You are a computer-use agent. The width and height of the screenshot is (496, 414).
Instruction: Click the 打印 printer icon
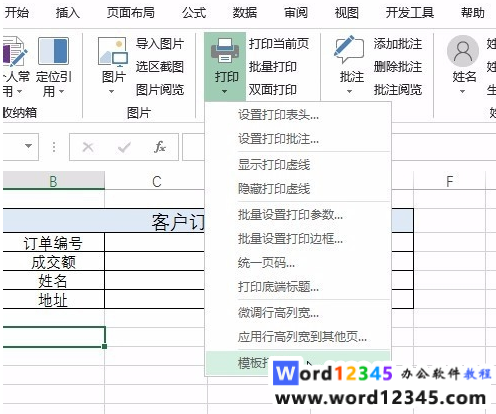coord(225,50)
